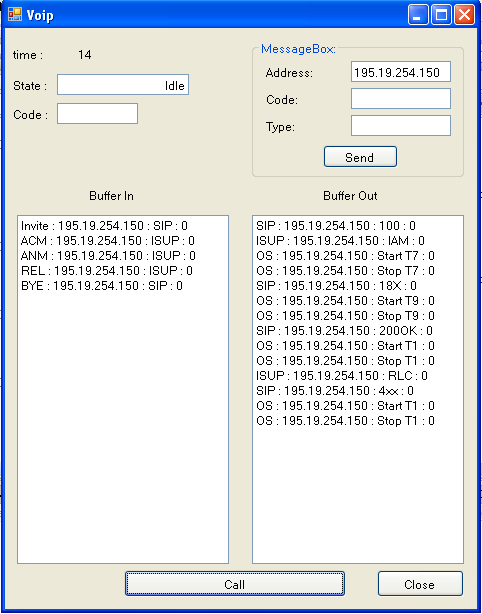Click the Code field under State

97,114
